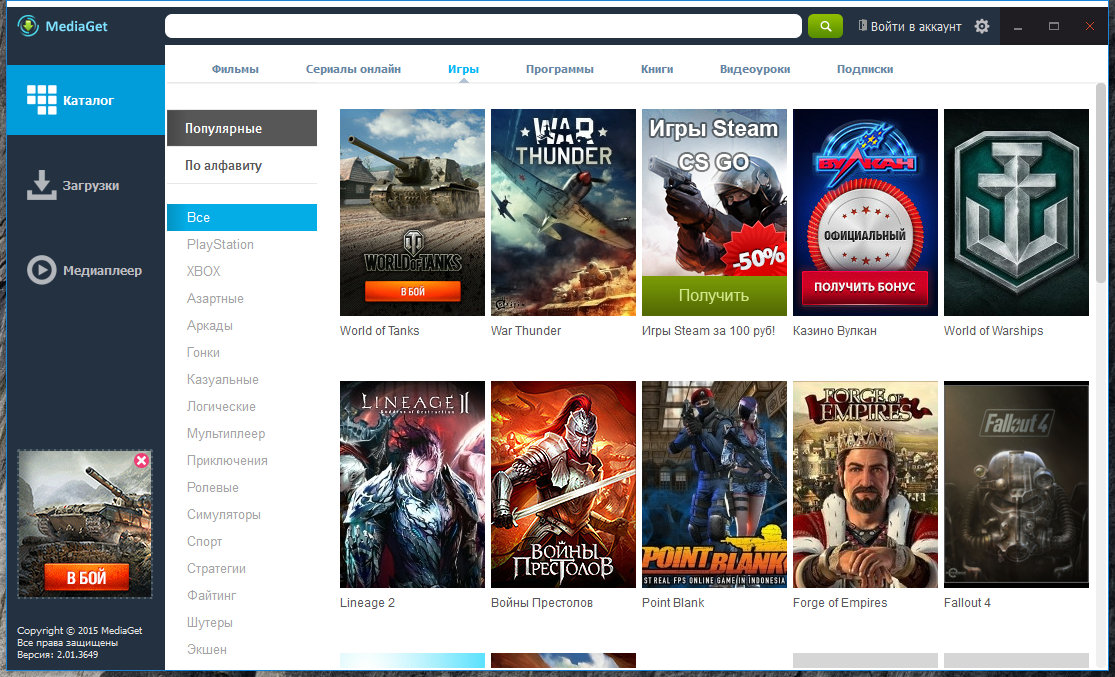
Task: Click the Fallout 4 title text
Action: (x=967, y=602)
